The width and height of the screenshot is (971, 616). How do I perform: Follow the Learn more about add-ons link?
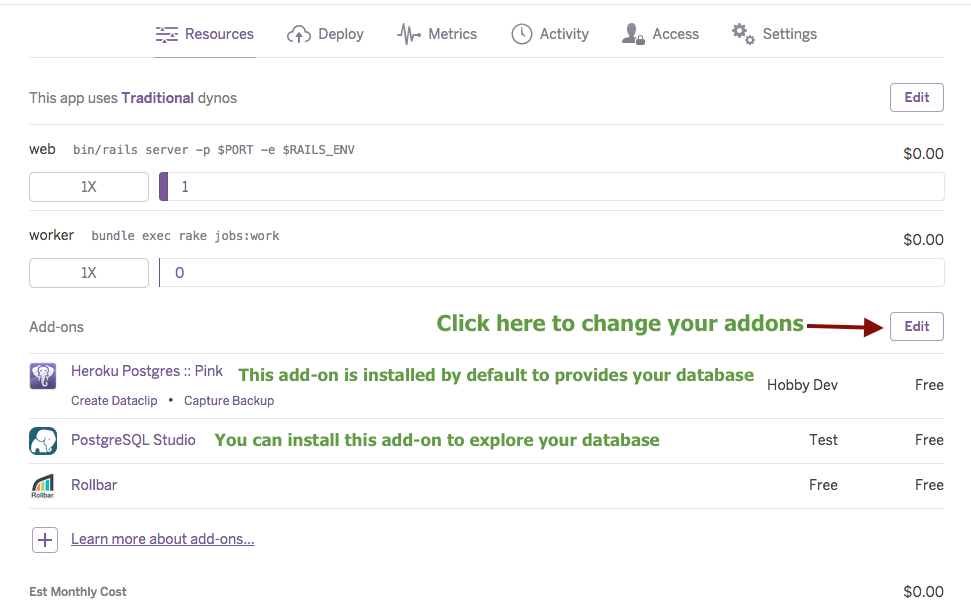click(163, 539)
